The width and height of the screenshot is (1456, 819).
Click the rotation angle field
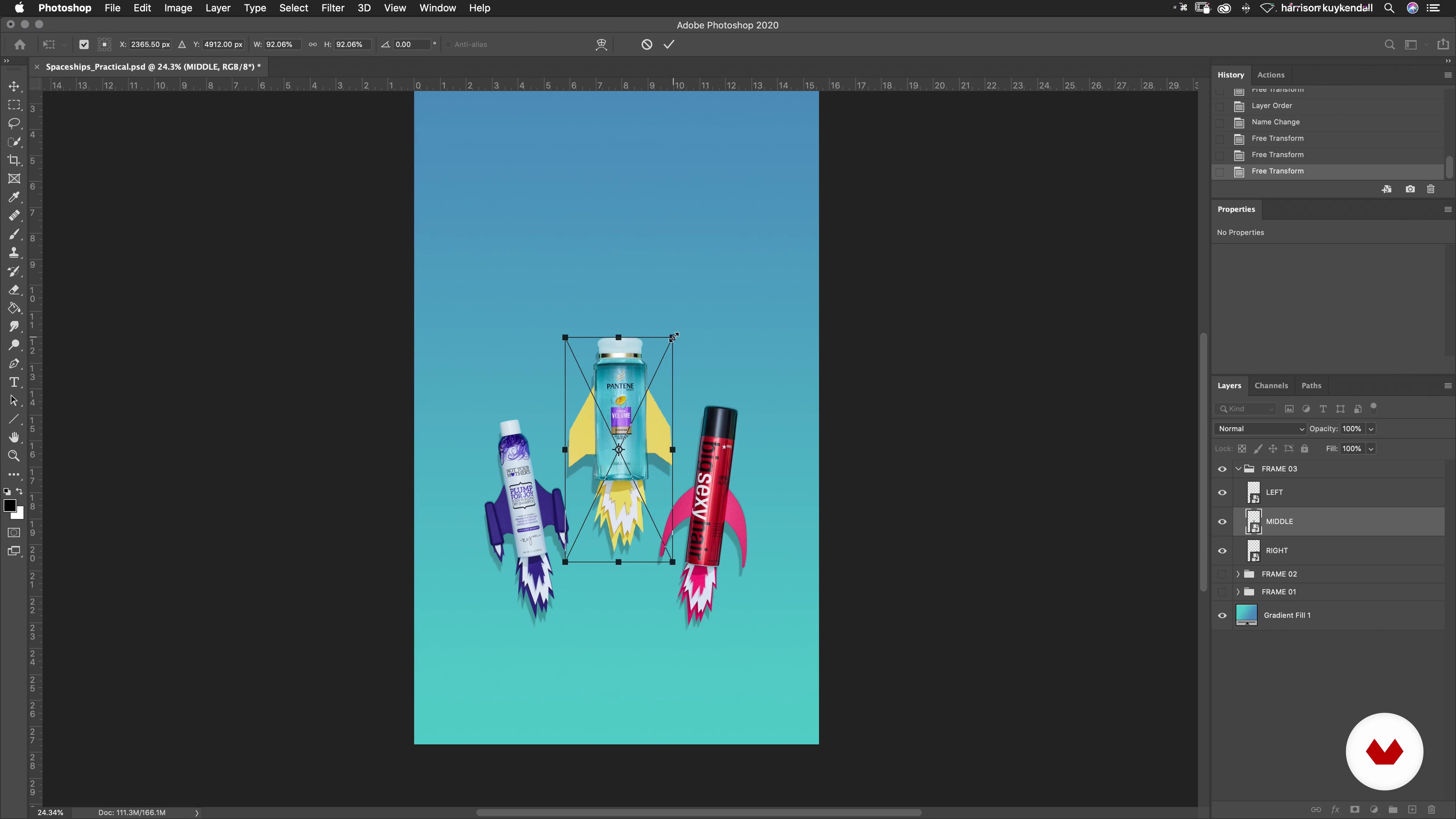pyautogui.click(x=411, y=45)
